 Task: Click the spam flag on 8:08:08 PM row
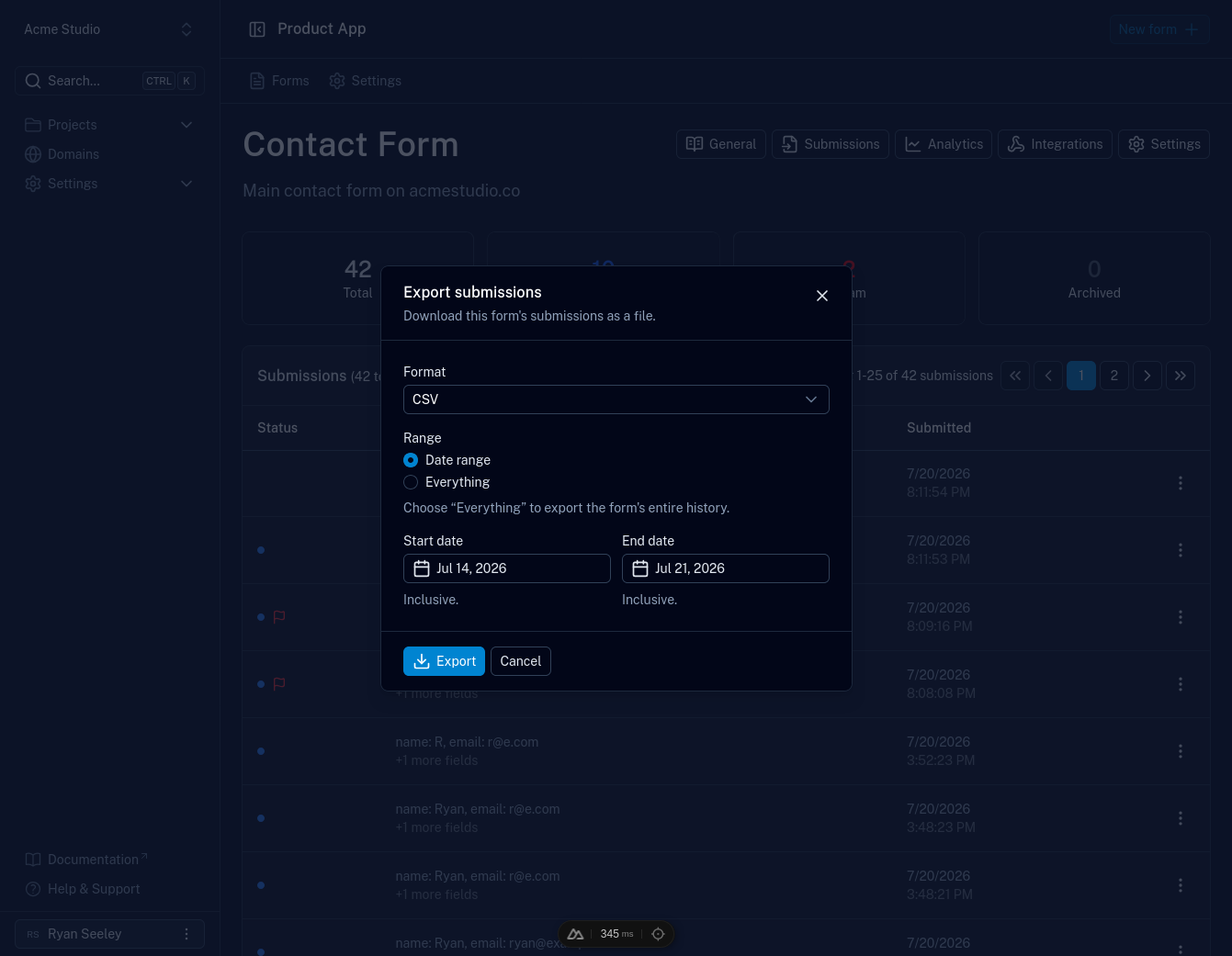(279, 684)
